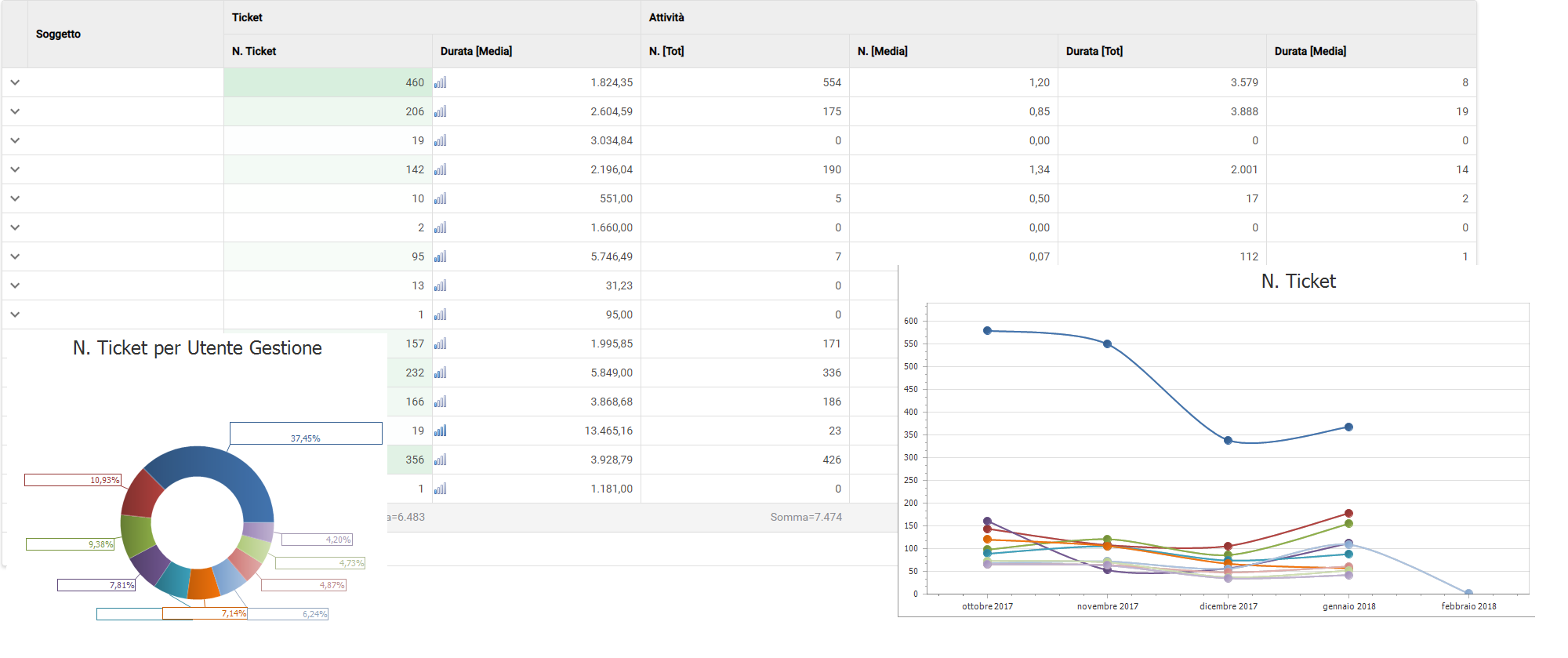Screen dimensions: 1568x658
Task: Click bar chart icon beside Durata 1.181,00
Action: pos(441,489)
